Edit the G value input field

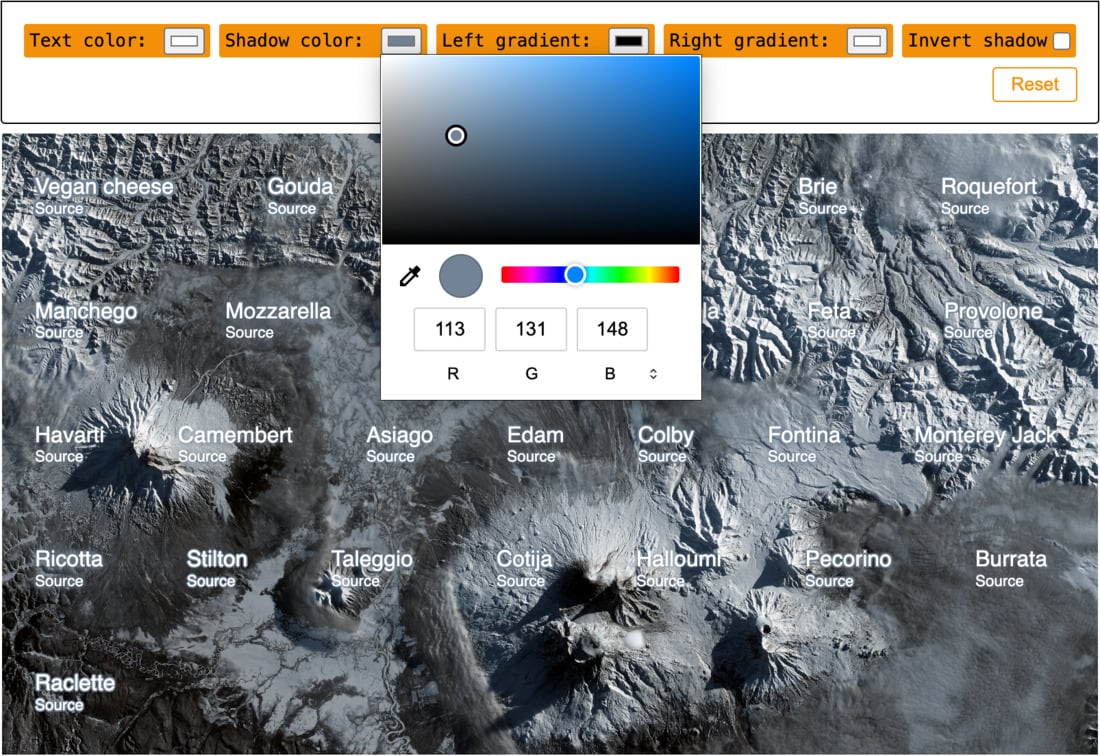tap(531, 329)
